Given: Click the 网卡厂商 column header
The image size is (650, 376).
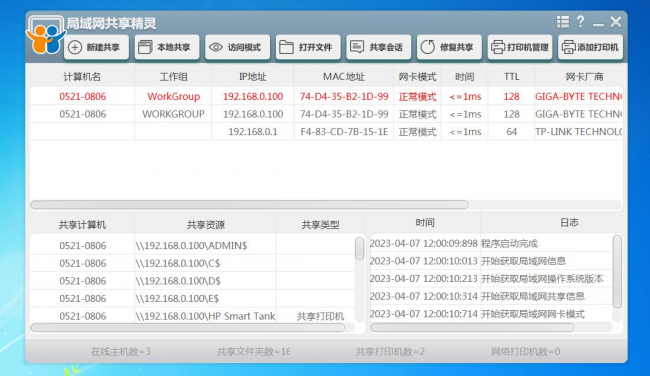Looking at the screenshot, I should pos(585,77).
